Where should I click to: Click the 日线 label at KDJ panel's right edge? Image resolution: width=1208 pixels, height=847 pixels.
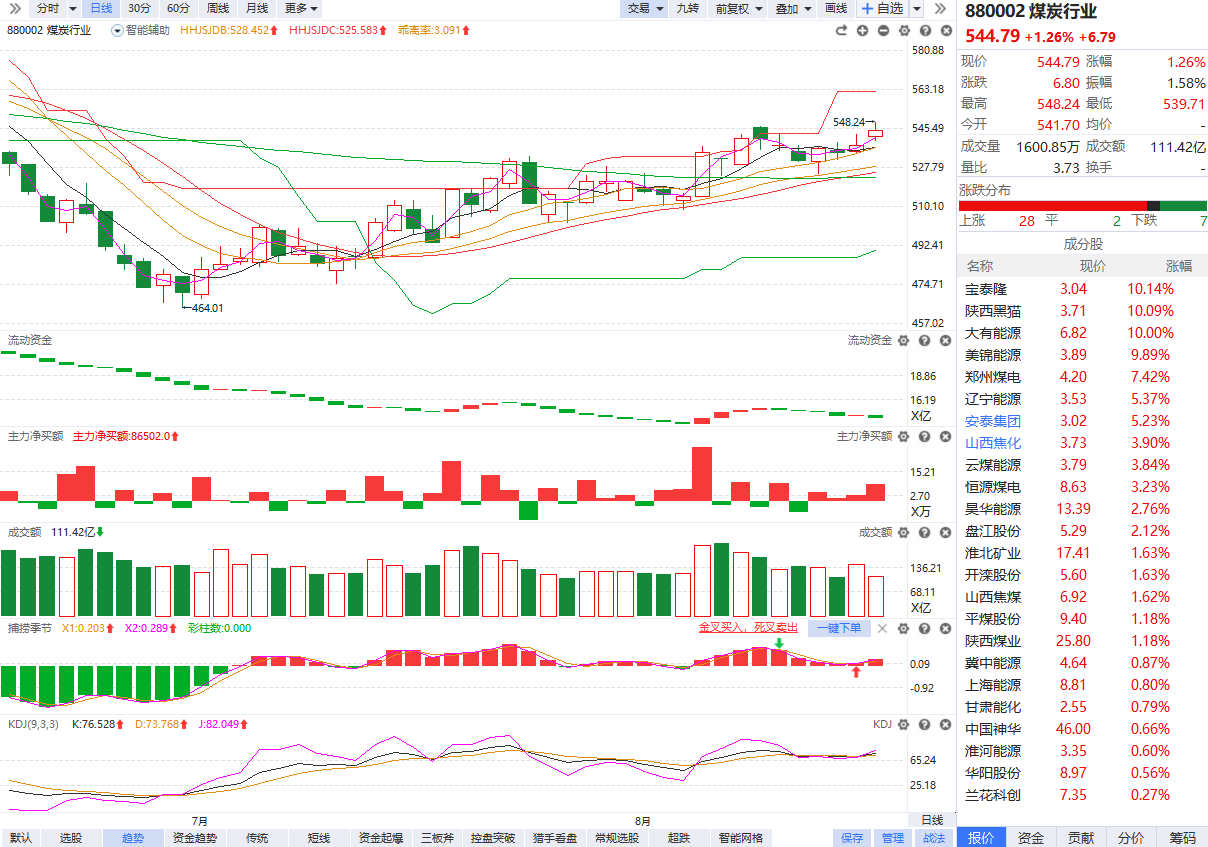[x=931, y=820]
